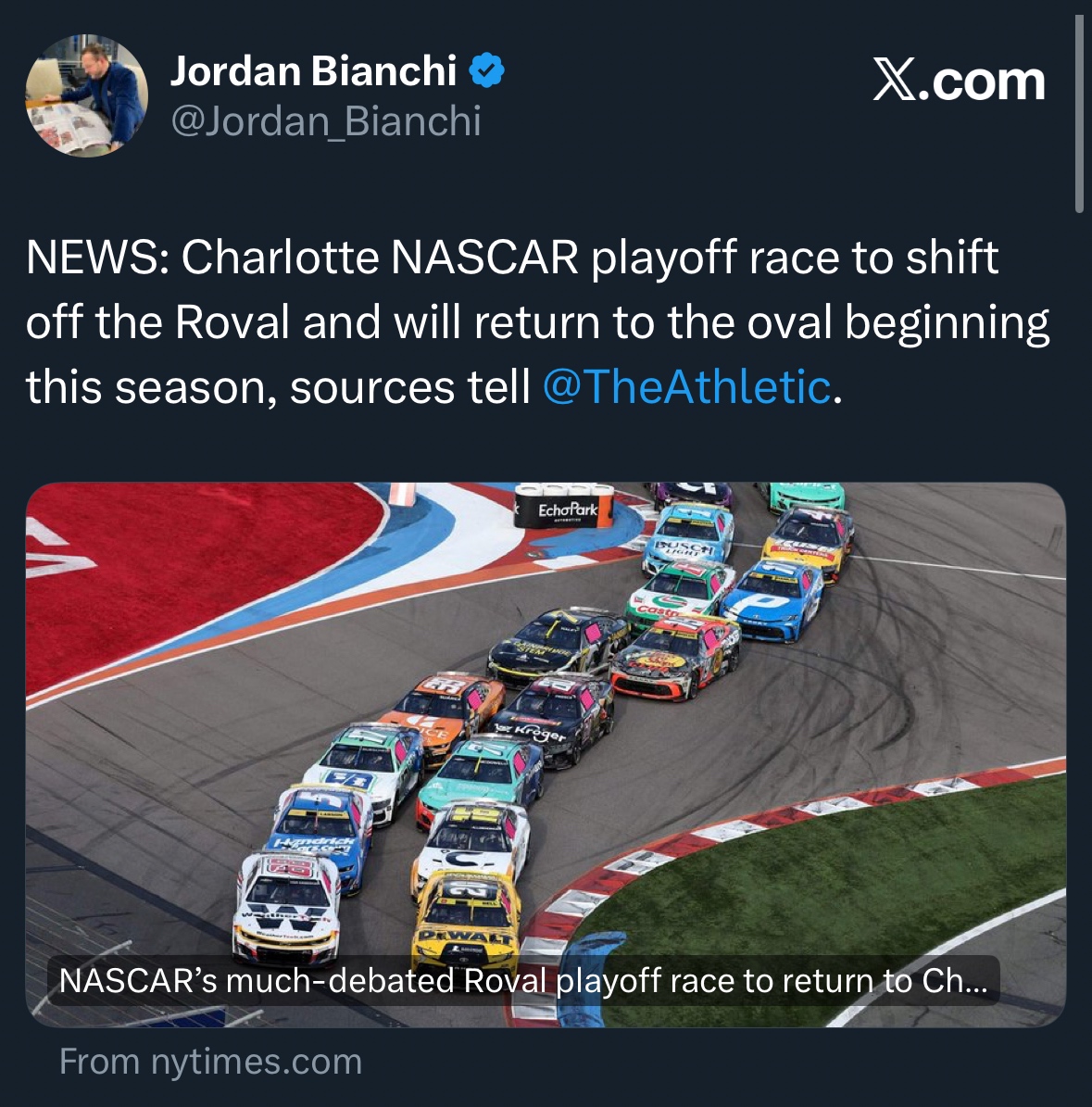
Task: Open Jordan Bianchi's profile avatar photo
Action: coord(87,95)
